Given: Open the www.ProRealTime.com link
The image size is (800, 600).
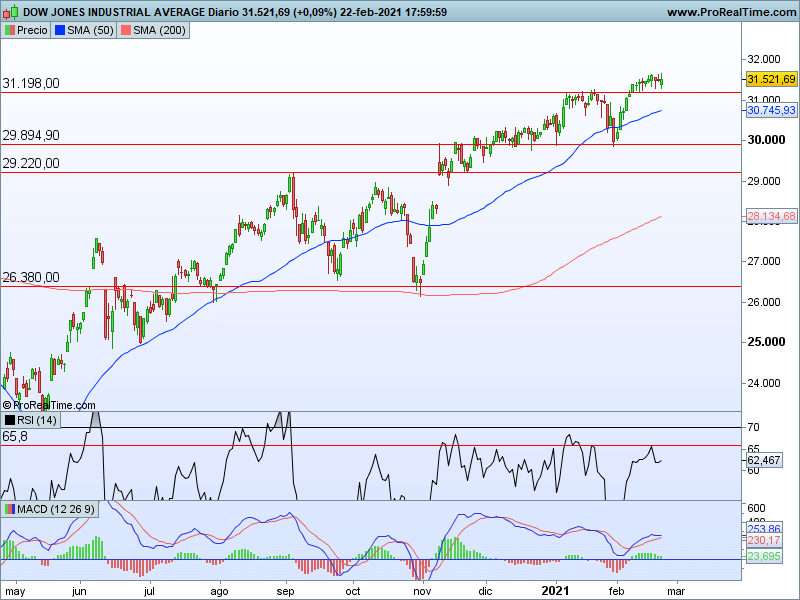Looking at the screenshot, I should [732, 12].
